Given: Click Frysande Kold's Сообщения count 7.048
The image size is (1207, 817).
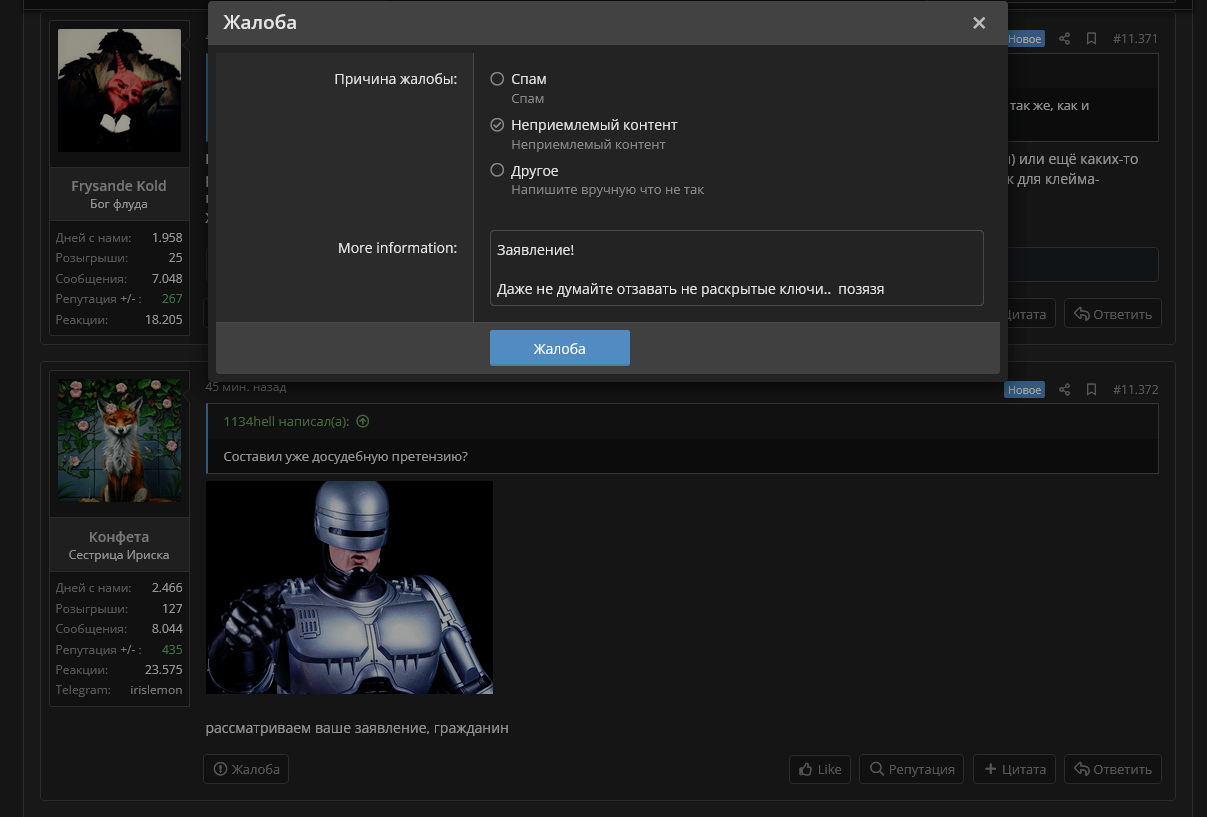Looking at the screenshot, I should click(x=167, y=279).
